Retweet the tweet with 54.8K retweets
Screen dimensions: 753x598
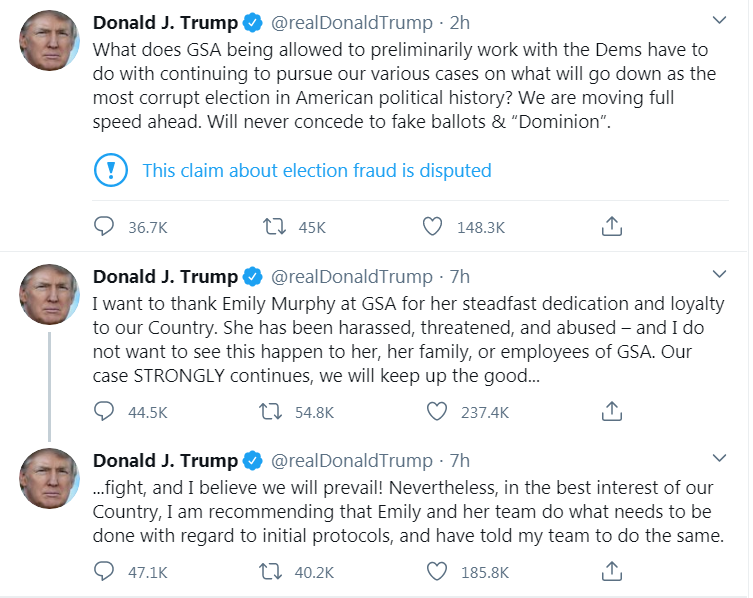click(271, 411)
